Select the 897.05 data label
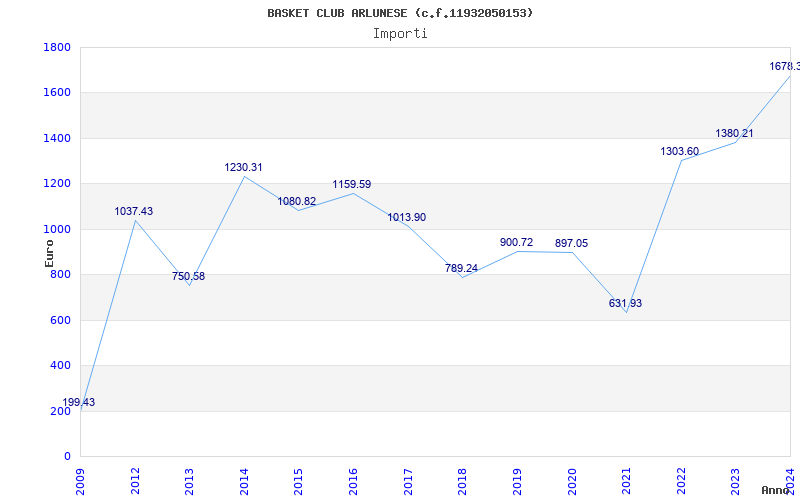Screen dimensions: 800x500 pyautogui.click(x=571, y=243)
